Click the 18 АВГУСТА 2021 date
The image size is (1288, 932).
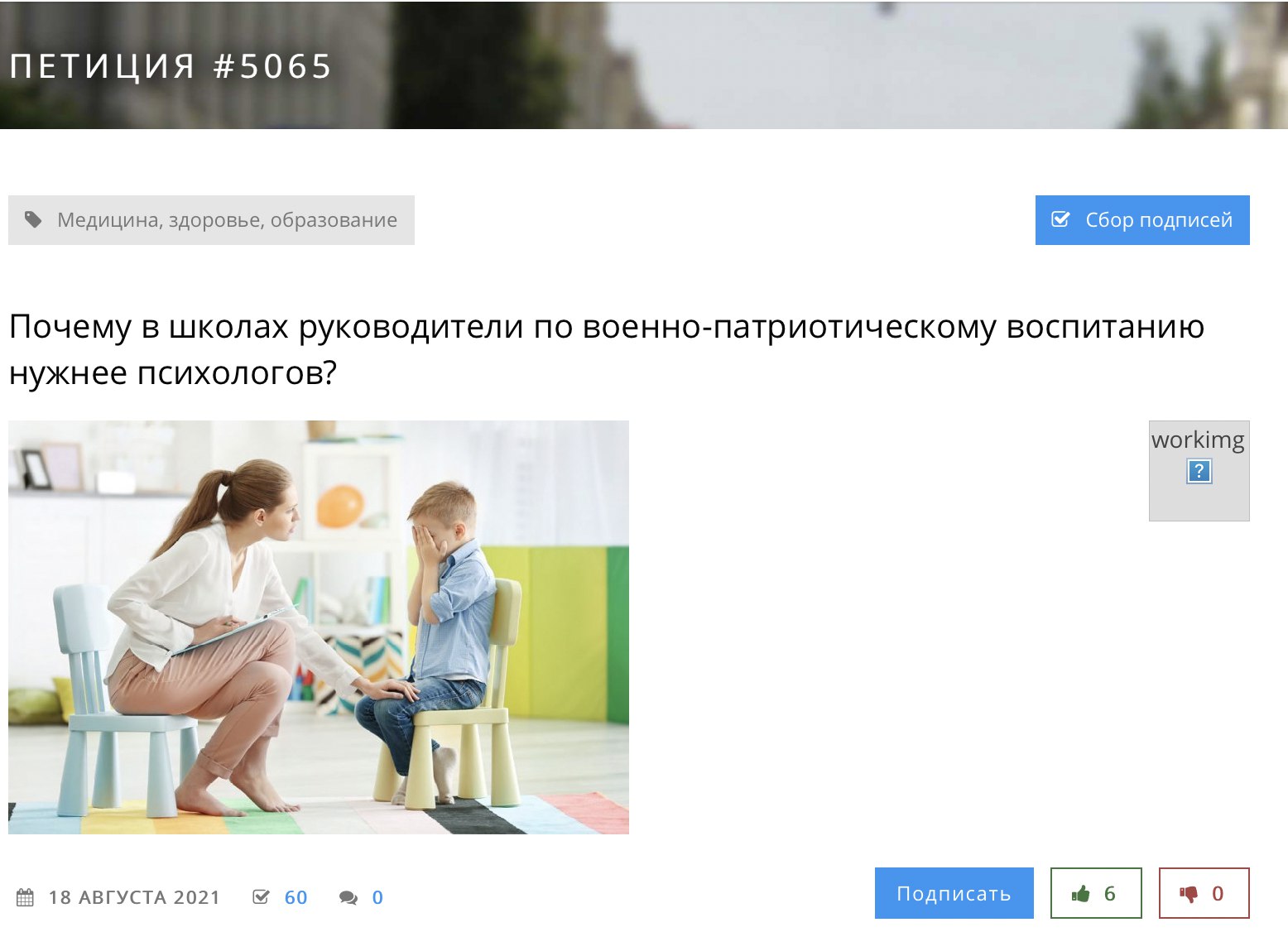[134, 897]
